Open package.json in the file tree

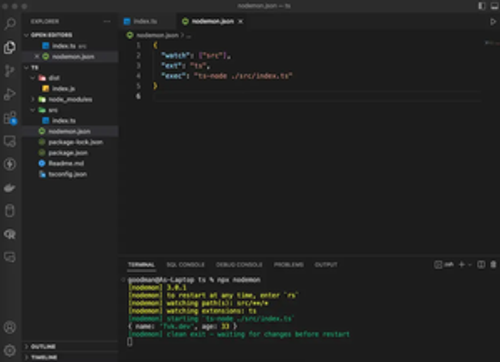tap(70, 153)
